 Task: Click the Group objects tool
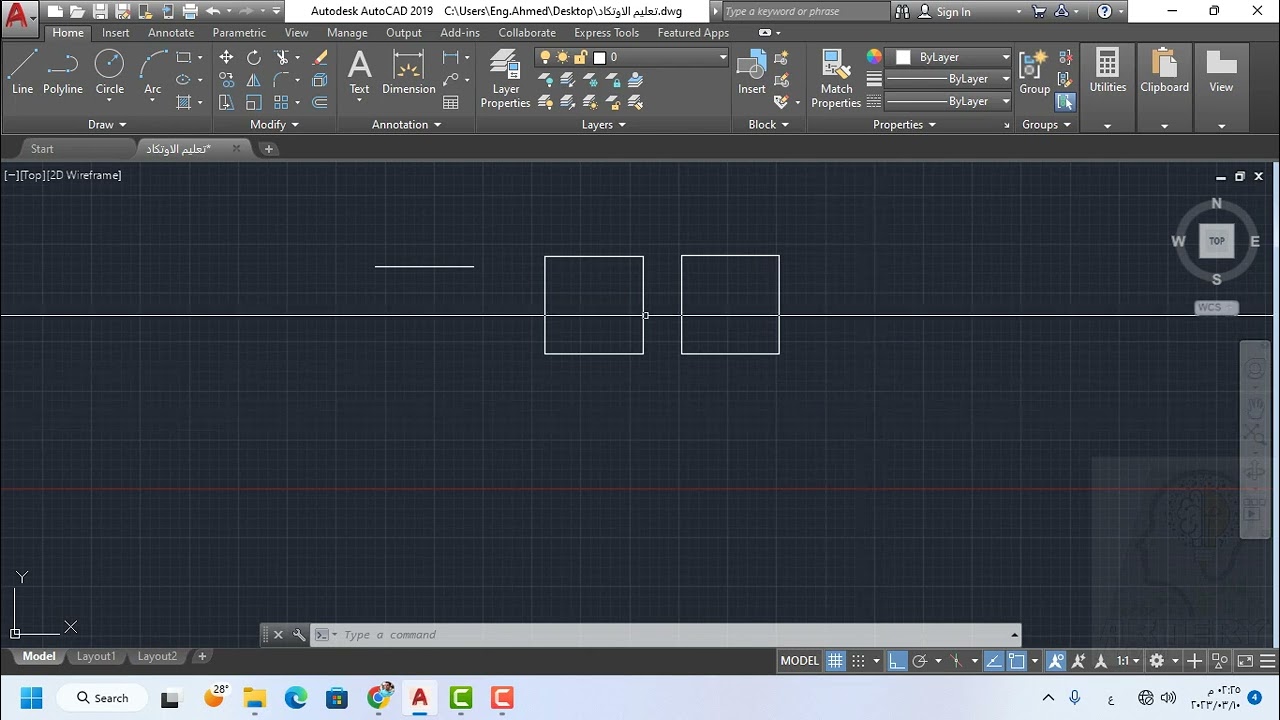tap(1034, 73)
